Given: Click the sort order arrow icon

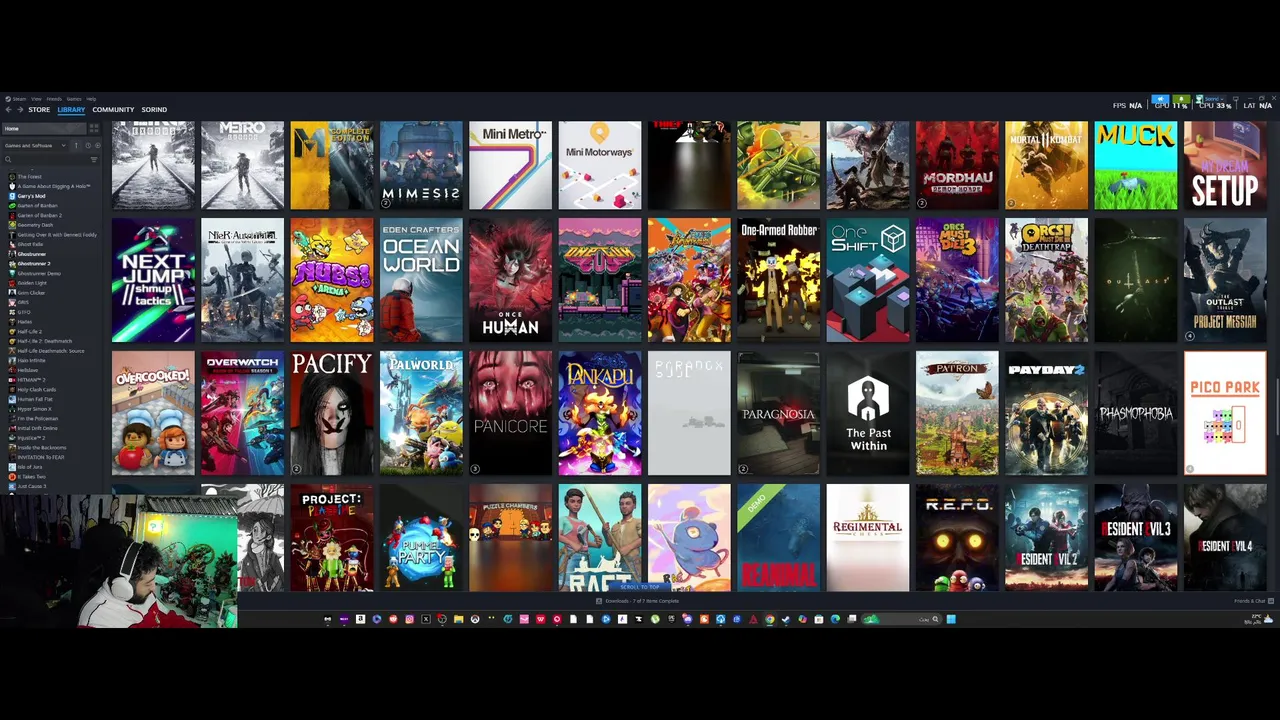Looking at the screenshot, I should pos(76,146).
